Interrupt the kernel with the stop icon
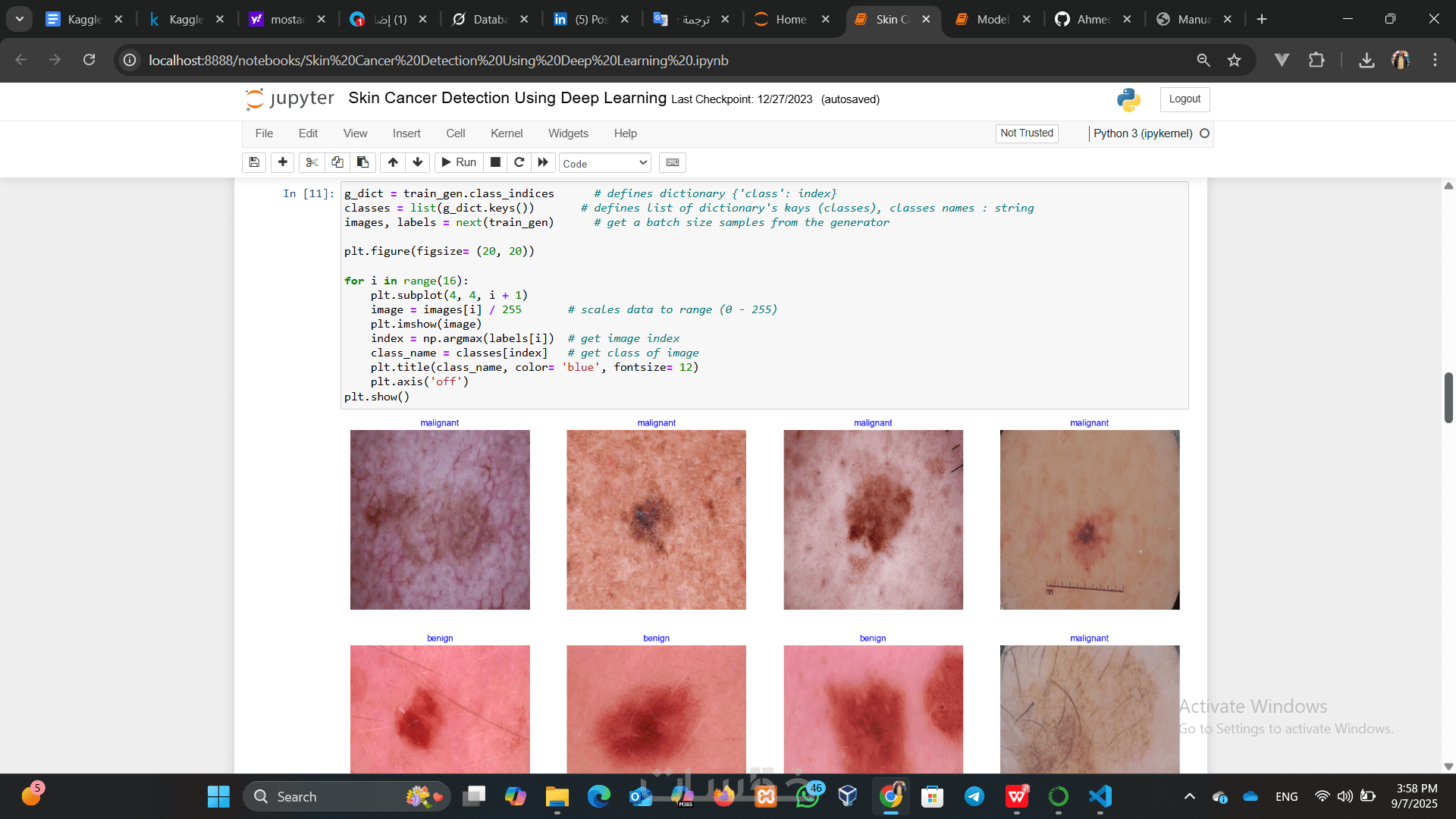The image size is (1456, 819). tap(495, 162)
